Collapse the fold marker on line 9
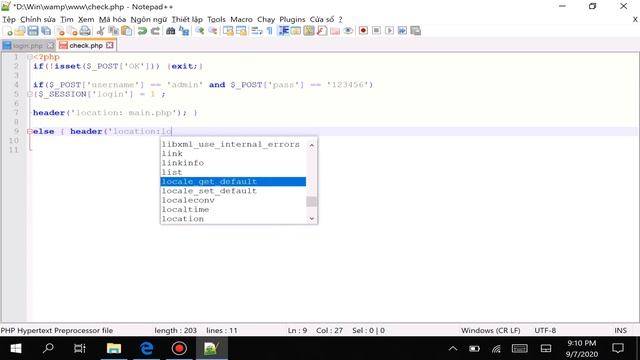 tap(29, 131)
